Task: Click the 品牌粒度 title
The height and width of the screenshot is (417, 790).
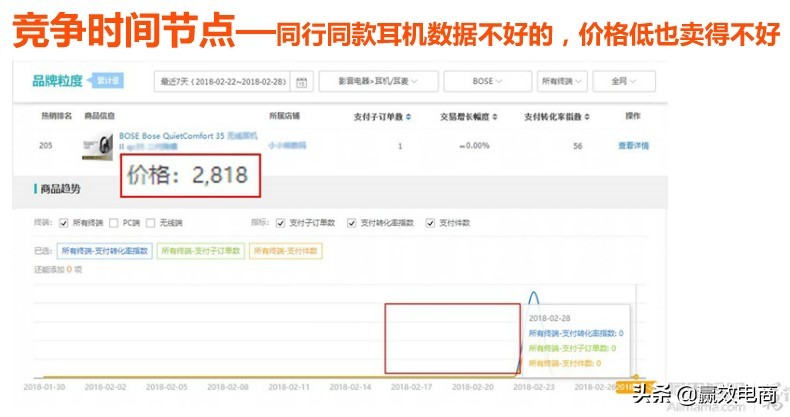Action: pyautogui.click(x=57, y=81)
